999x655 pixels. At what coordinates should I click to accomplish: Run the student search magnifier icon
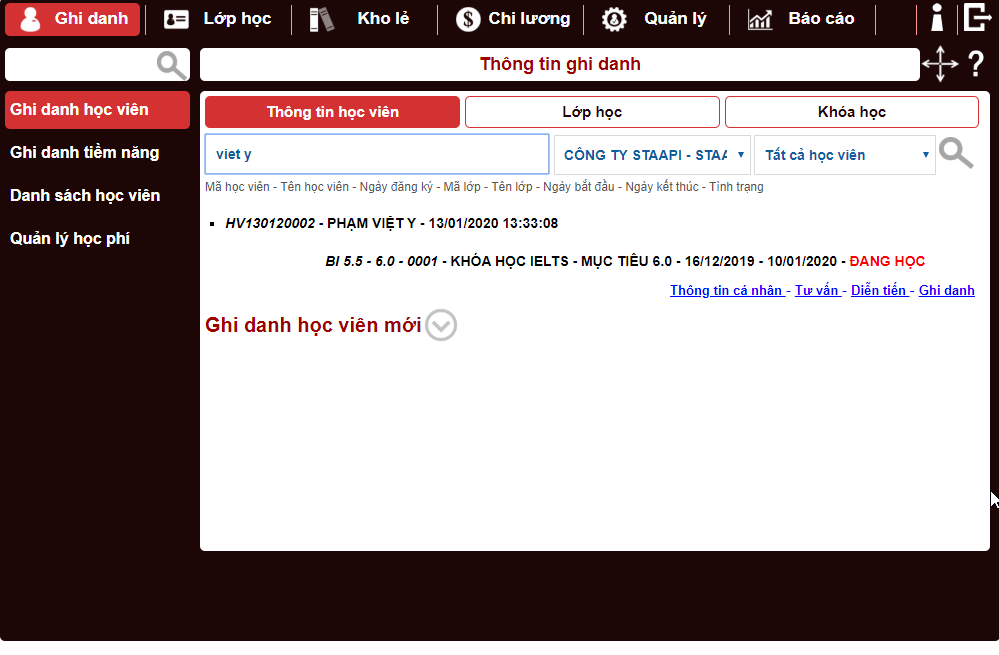point(956,154)
